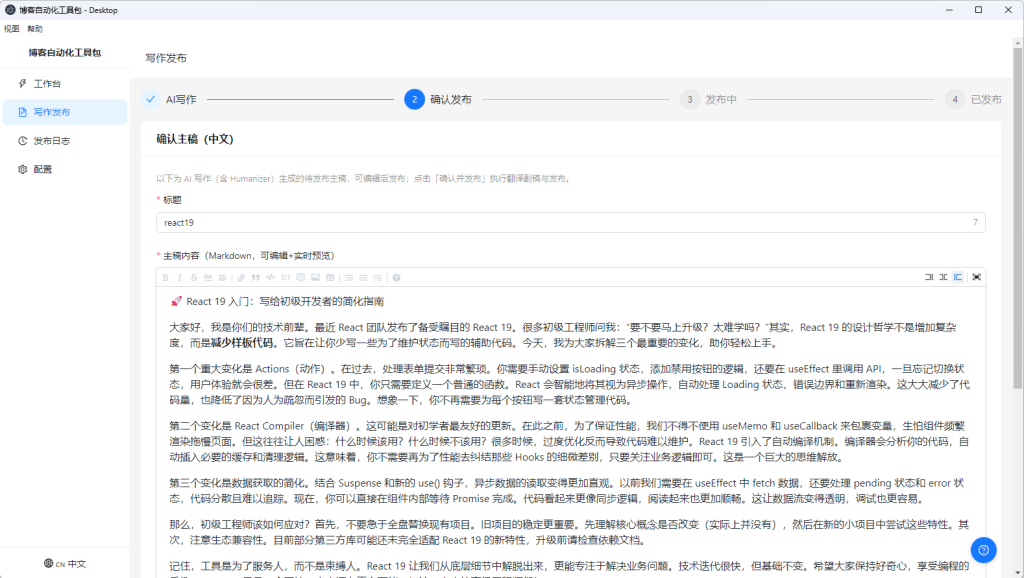Go back to the AI写作 step

click(169, 99)
